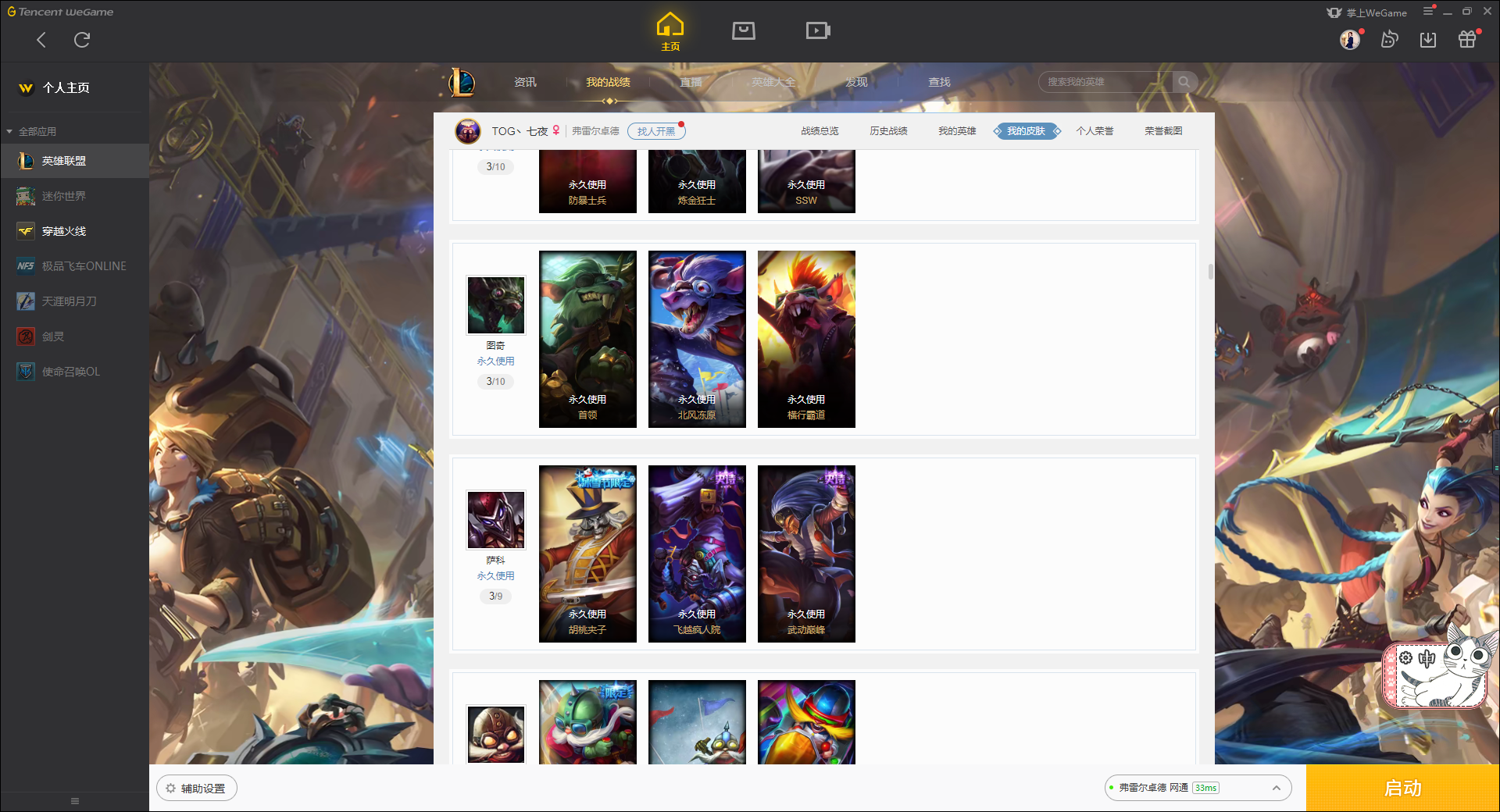This screenshot has height=812, width=1500.
Task: Switch to the 战绩总览 sub-tab
Action: pyautogui.click(x=820, y=131)
